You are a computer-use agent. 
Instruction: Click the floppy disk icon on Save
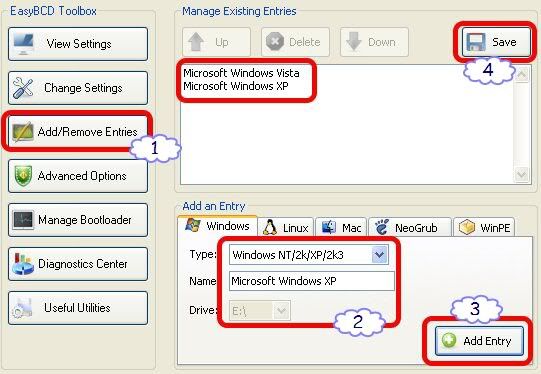click(x=476, y=42)
